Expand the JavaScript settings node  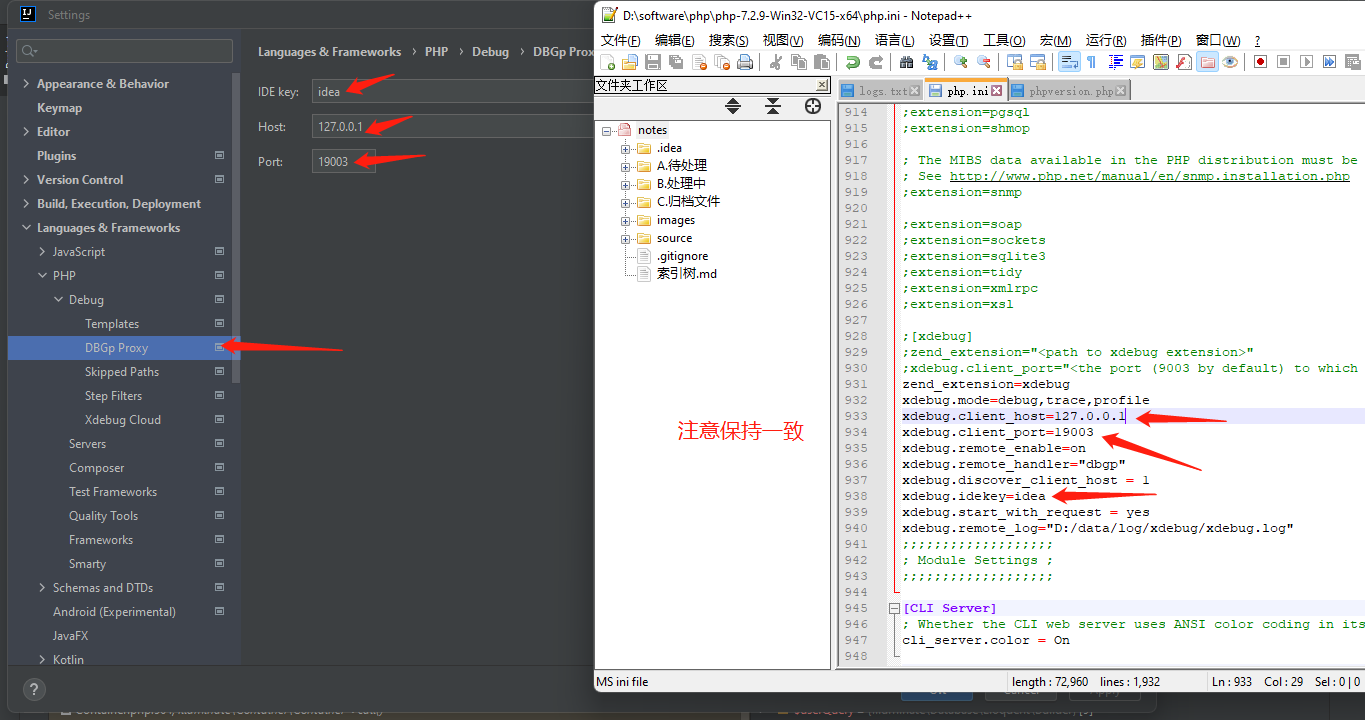point(42,252)
